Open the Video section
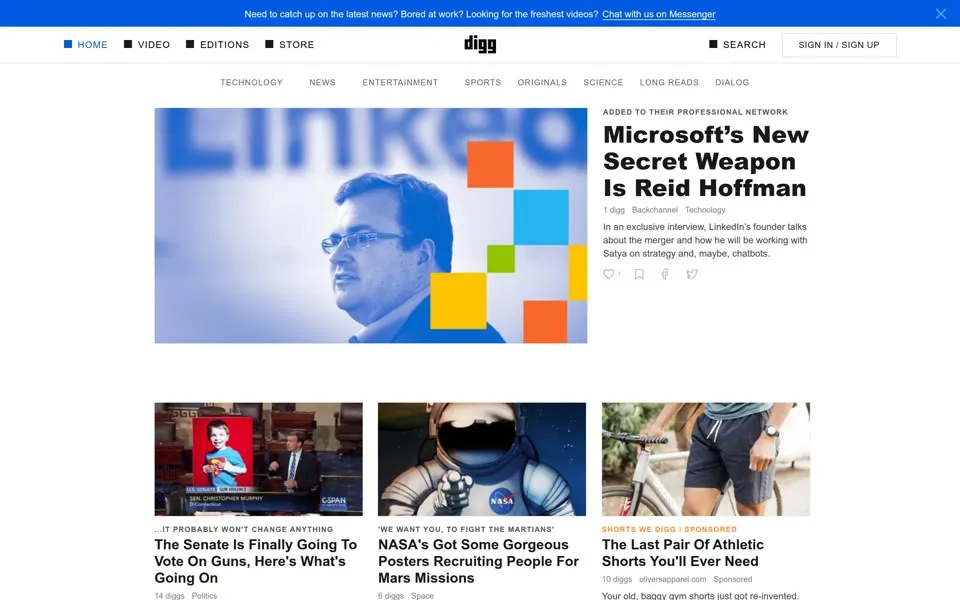Screen dimensions: 960x600 147,45
